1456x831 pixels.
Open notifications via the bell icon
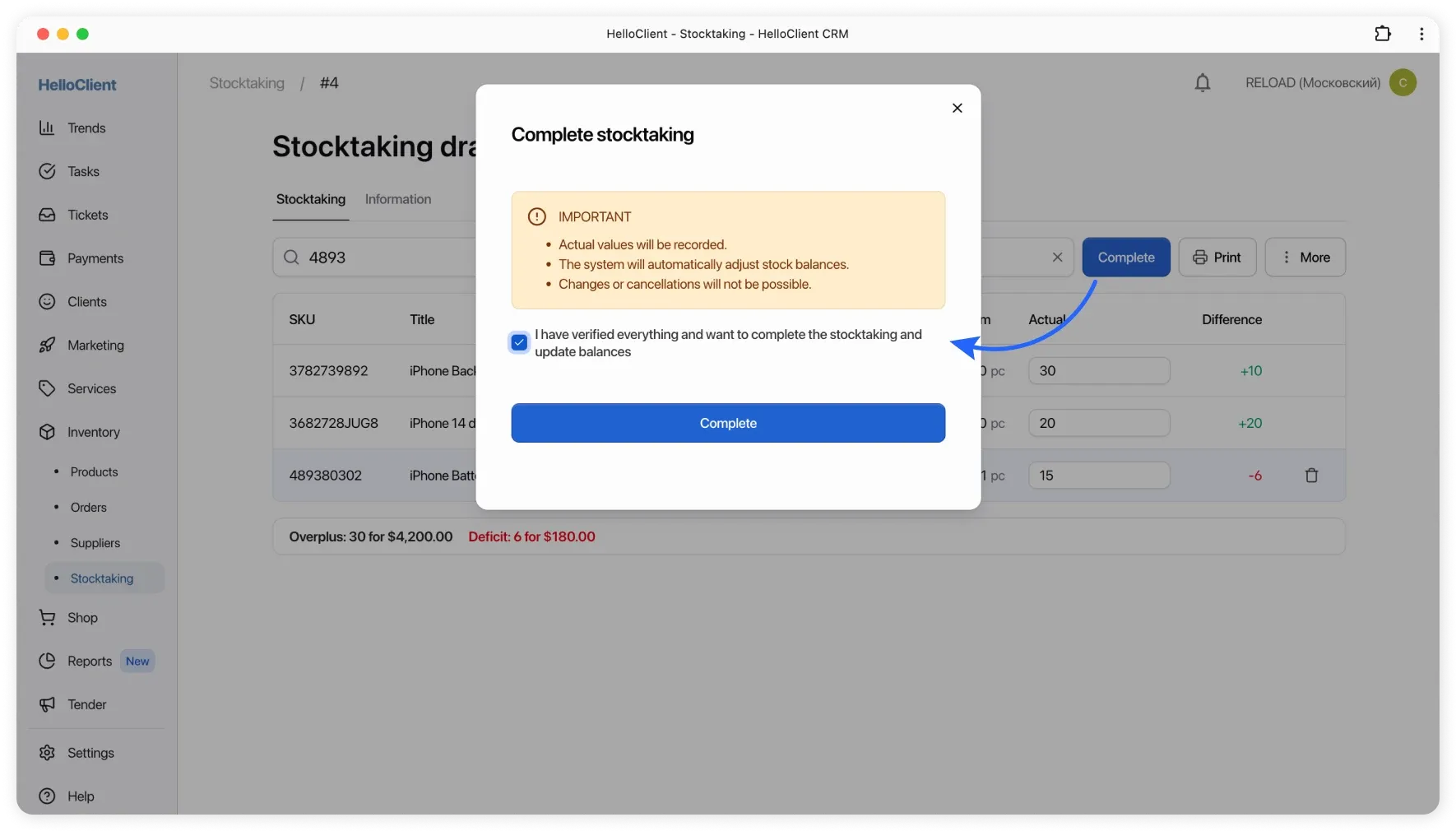click(1202, 82)
